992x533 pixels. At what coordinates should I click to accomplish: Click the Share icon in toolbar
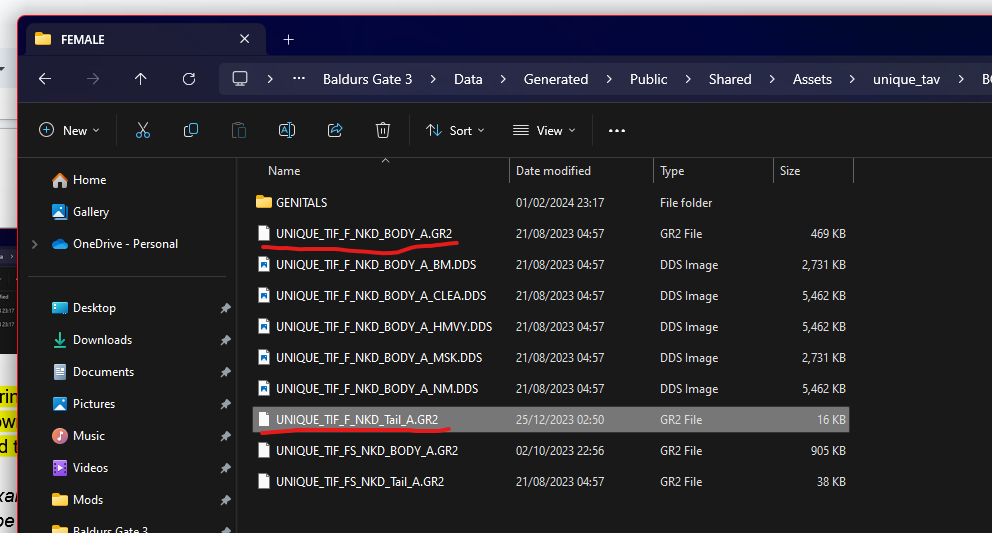click(335, 130)
